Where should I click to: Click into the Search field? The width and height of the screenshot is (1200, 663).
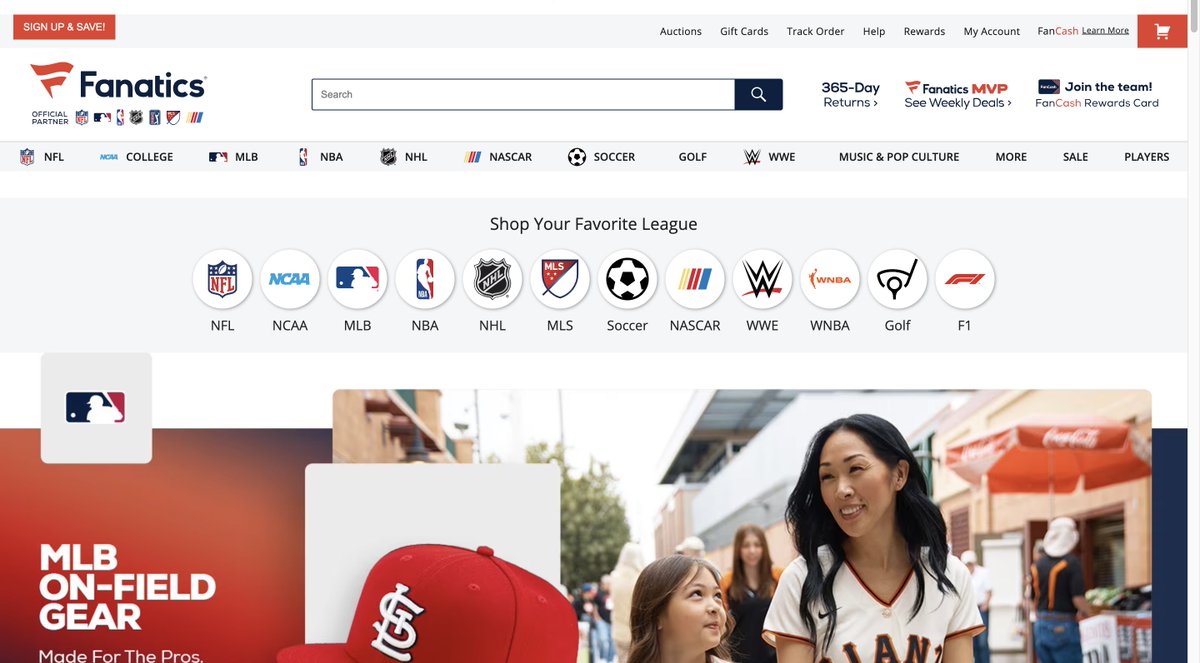523,94
